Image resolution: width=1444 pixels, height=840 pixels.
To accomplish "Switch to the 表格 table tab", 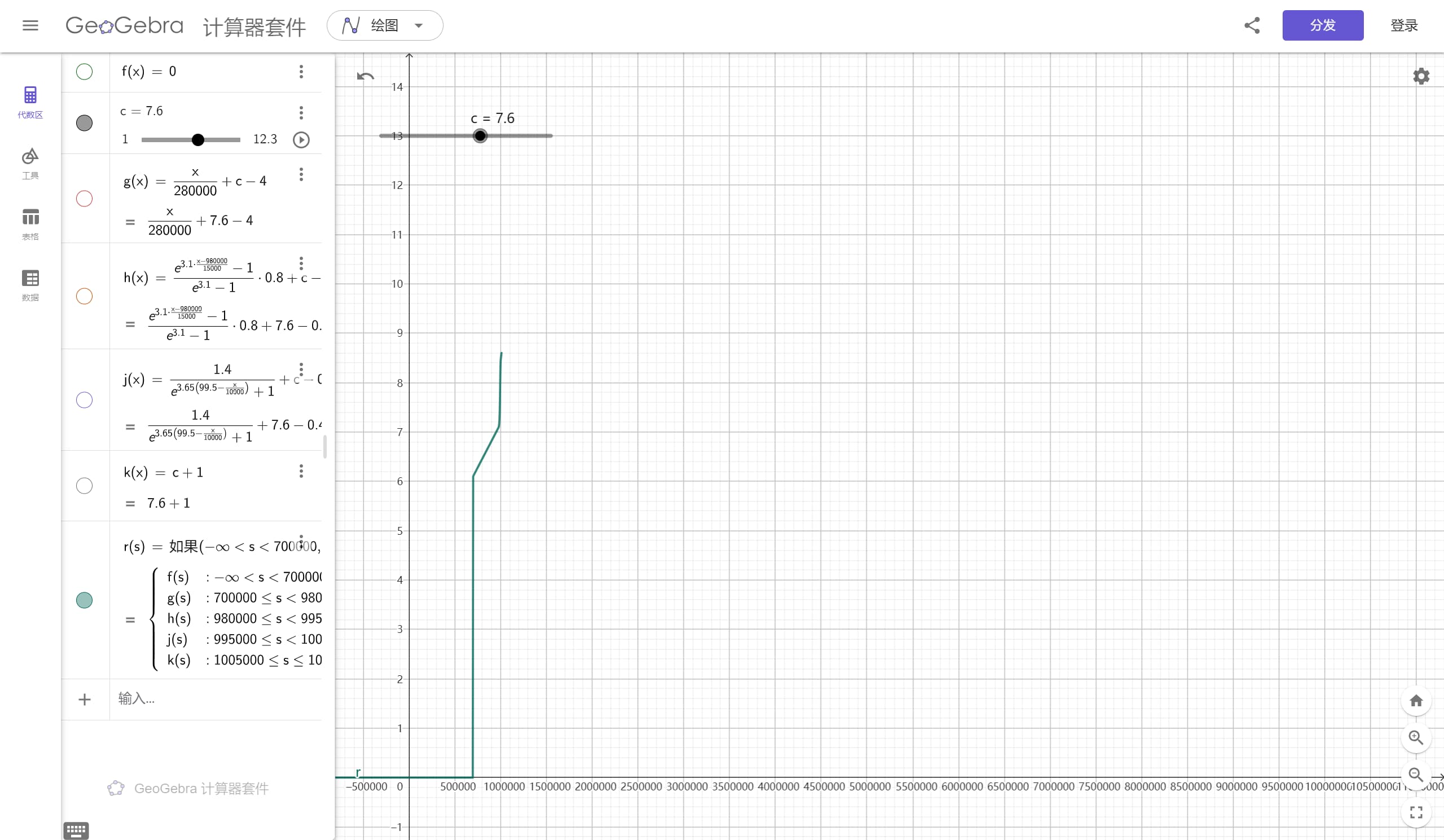I will (30, 224).
